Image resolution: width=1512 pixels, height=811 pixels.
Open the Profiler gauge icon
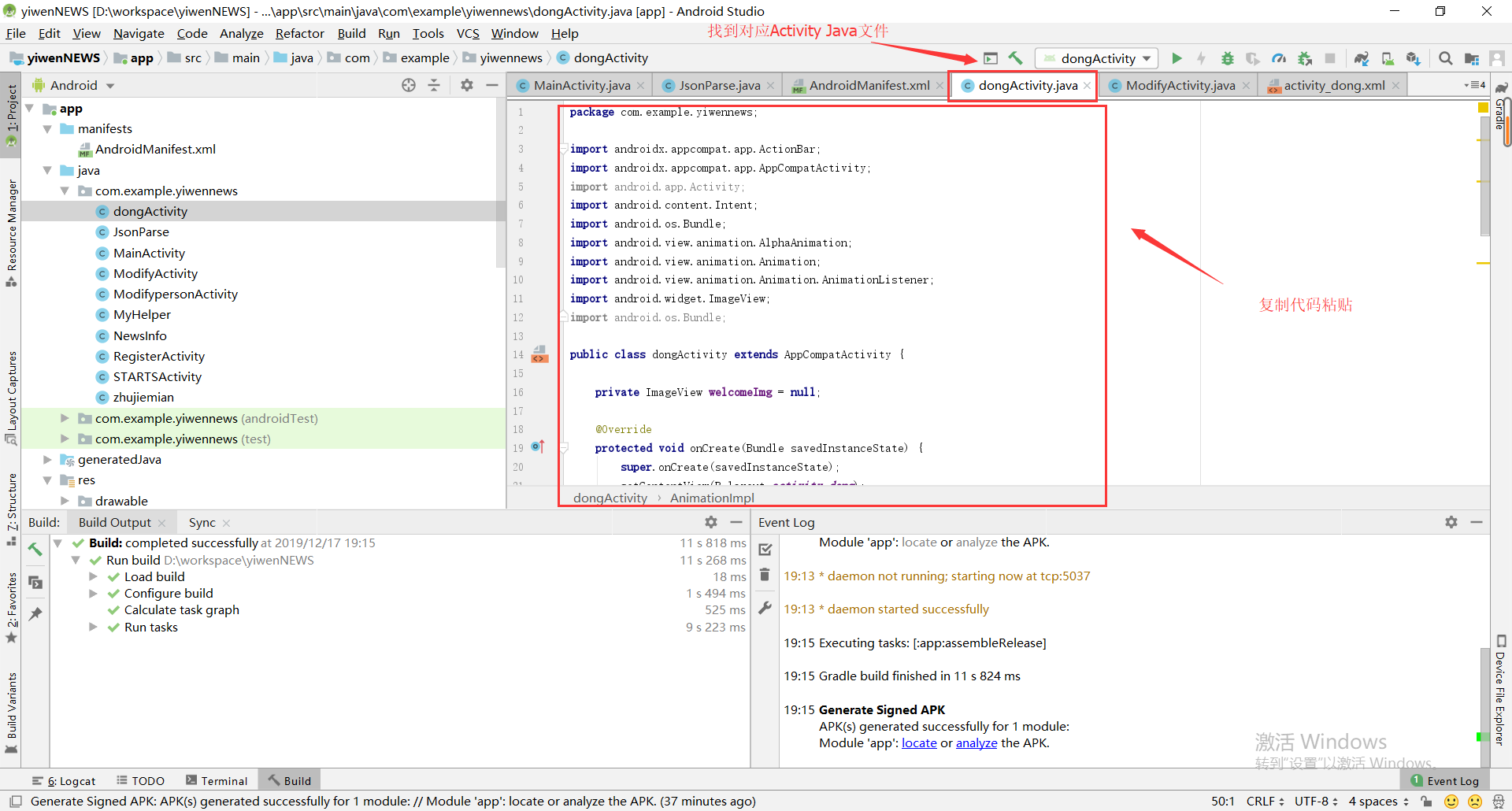tap(1279, 58)
